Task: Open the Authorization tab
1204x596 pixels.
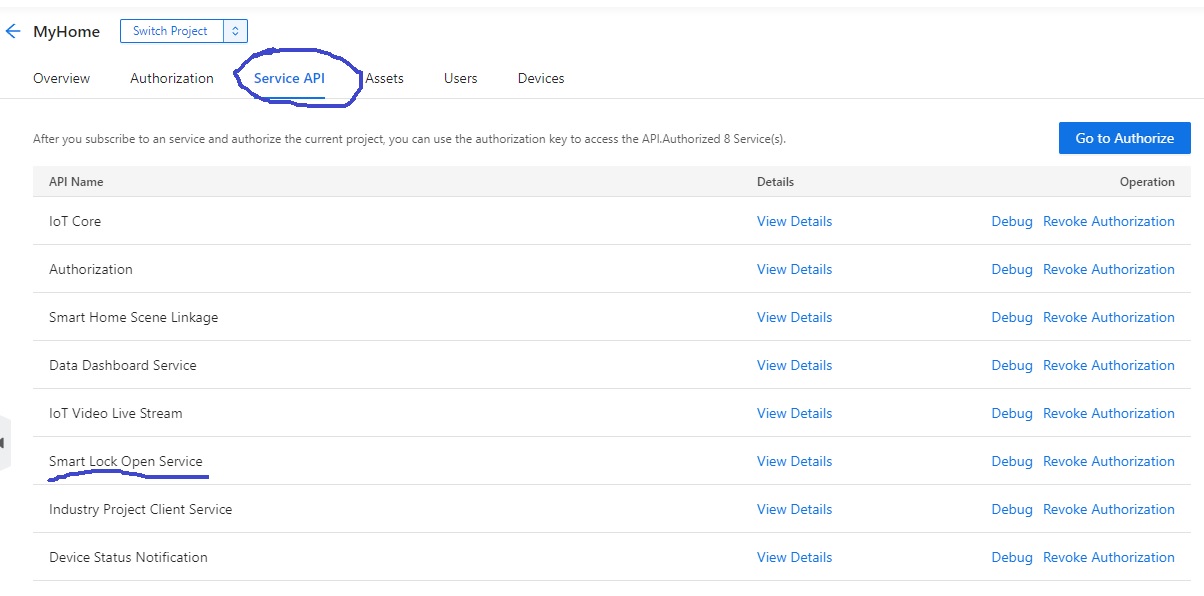Action: pos(172,78)
